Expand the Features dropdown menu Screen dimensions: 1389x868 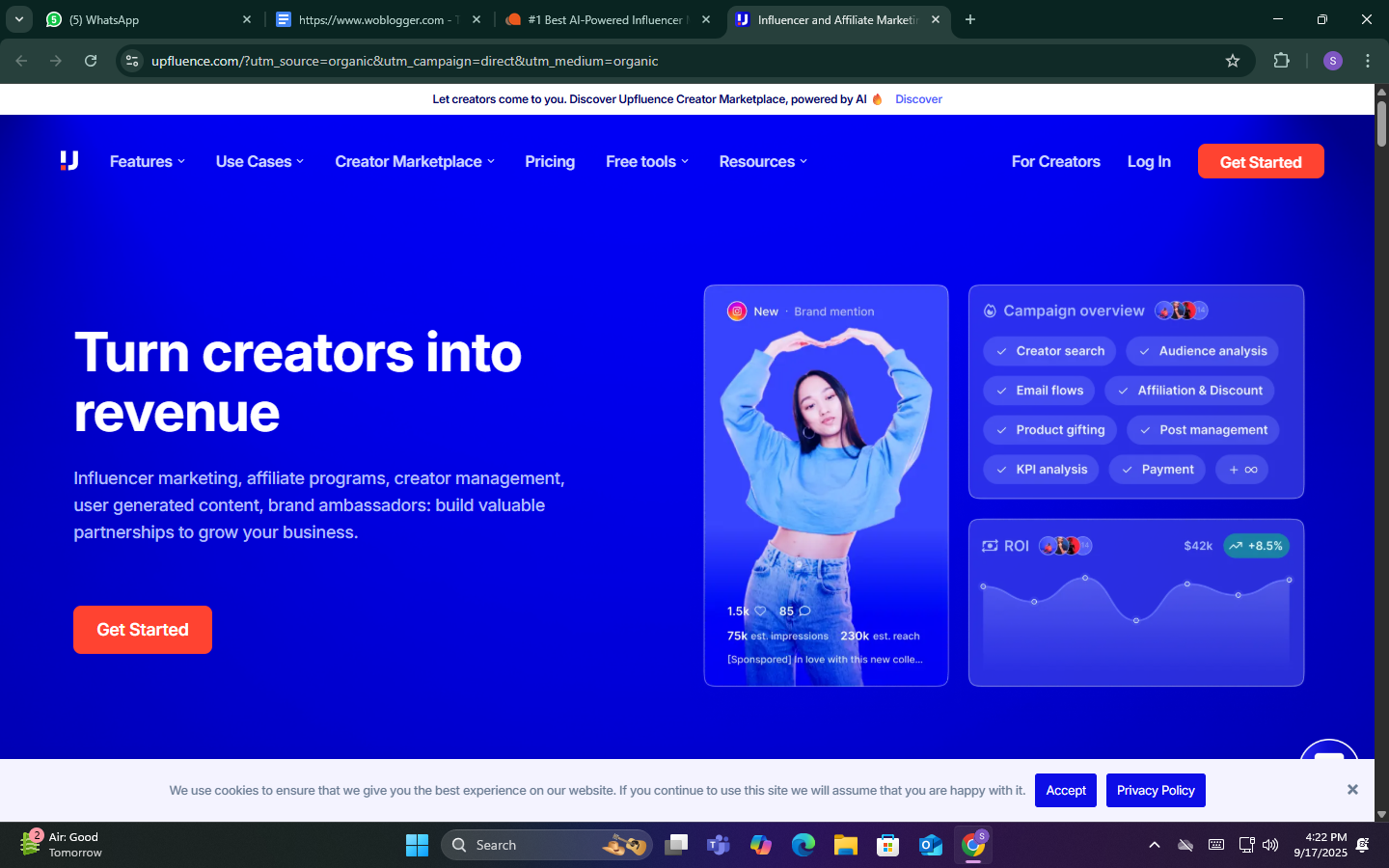coord(147,162)
